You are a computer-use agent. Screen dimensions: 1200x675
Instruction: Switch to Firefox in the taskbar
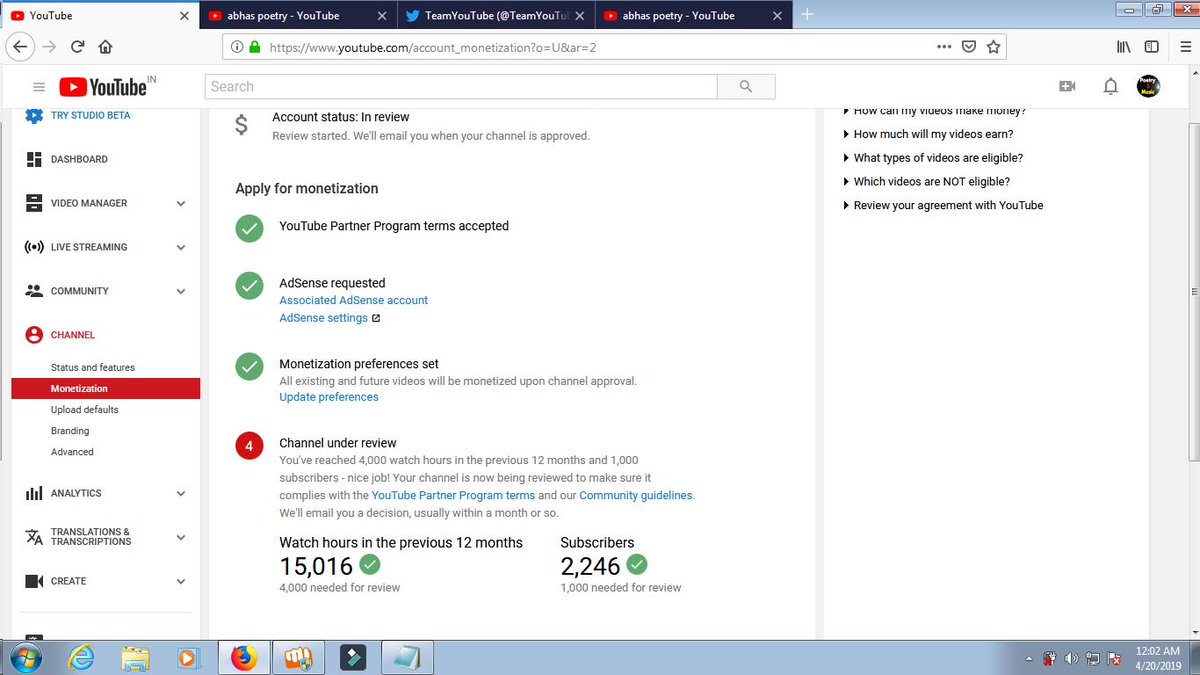pyautogui.click(x=243, y=658)
